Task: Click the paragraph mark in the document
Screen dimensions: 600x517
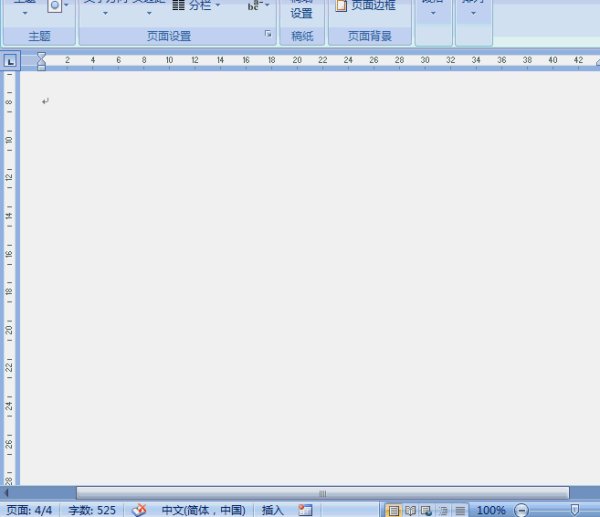Action: click(x=45, y=101)
